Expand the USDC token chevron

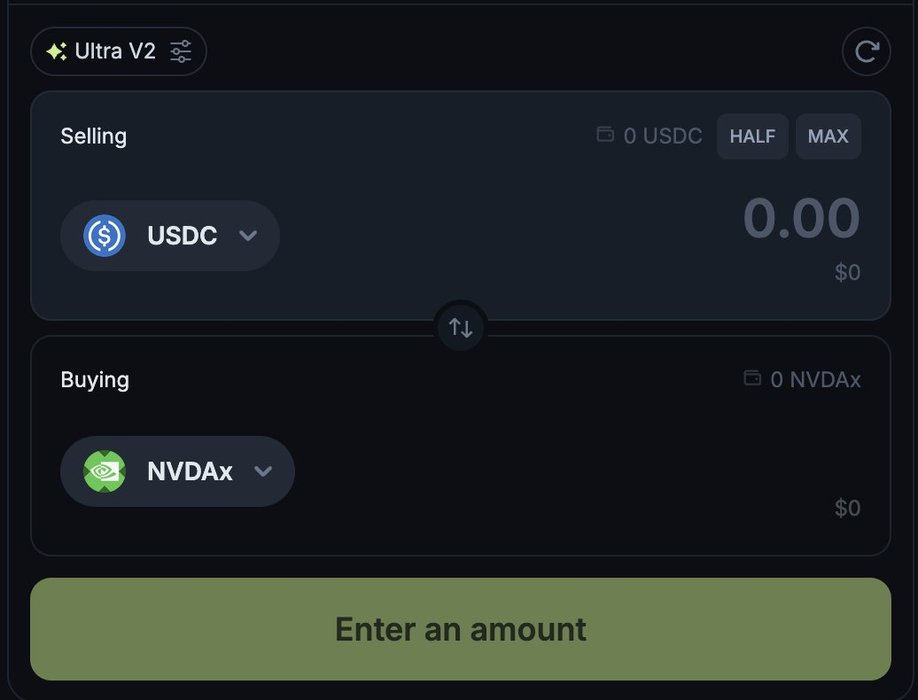pos(248,235)
